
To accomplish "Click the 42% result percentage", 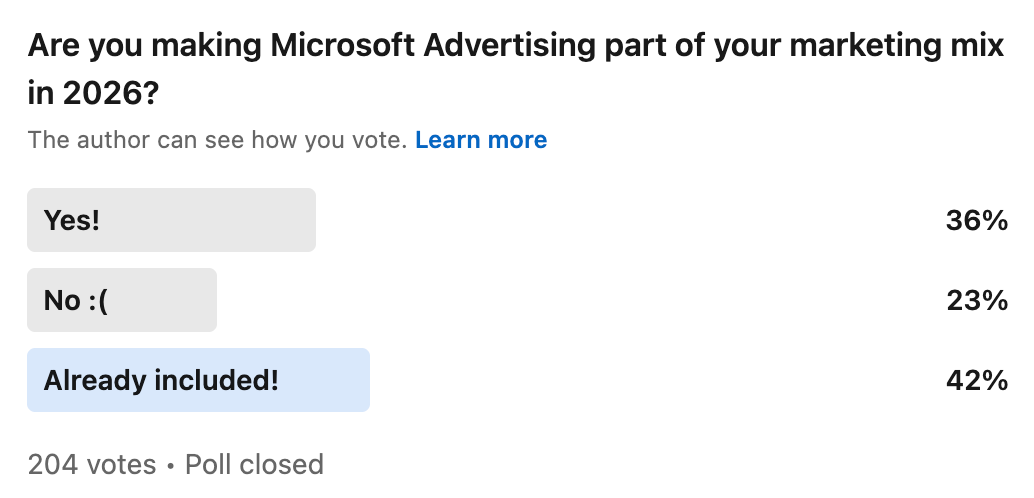I will pos(976,380).
